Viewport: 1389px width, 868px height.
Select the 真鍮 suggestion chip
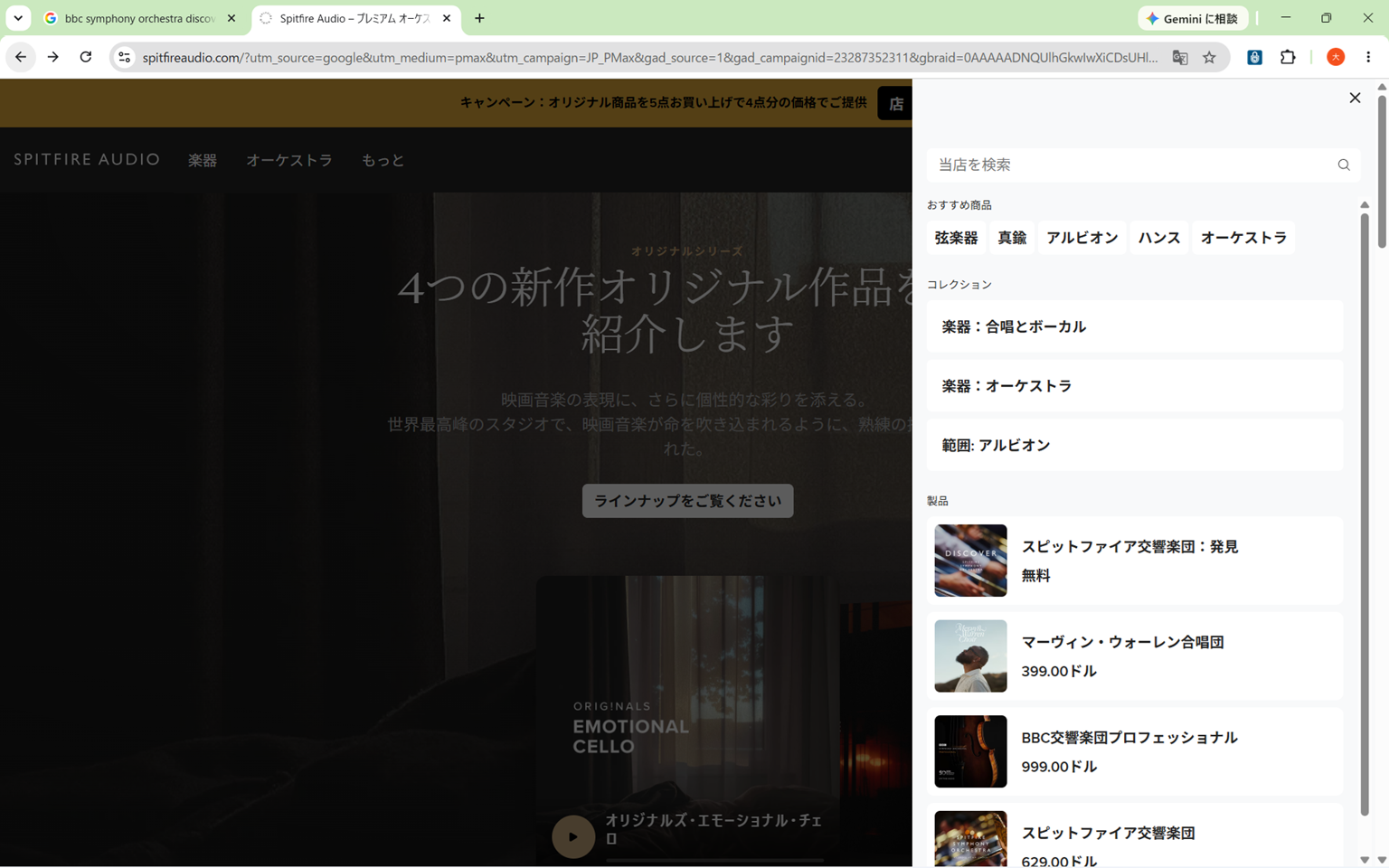[1012, 238]
